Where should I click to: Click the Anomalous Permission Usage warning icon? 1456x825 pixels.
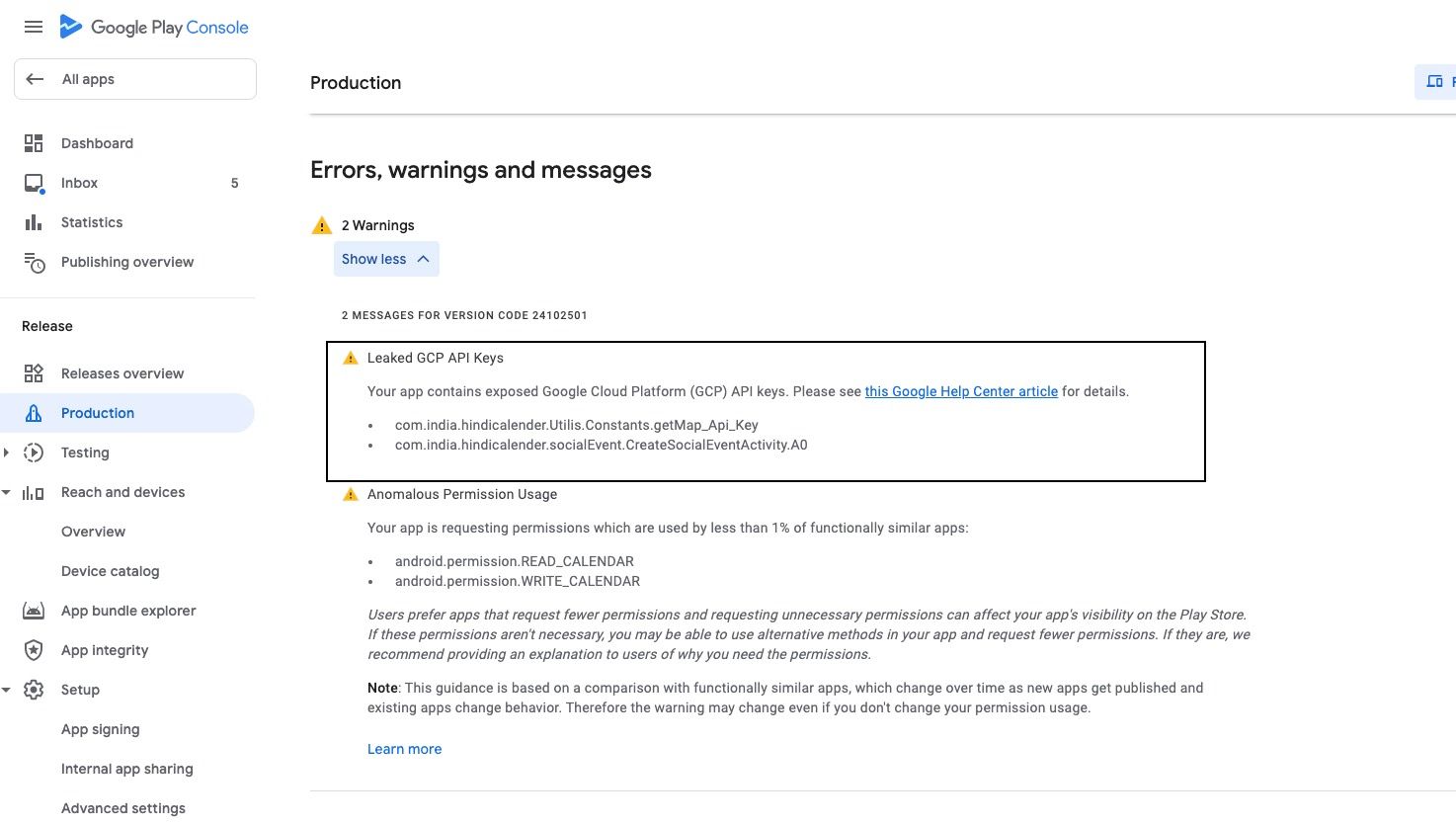click(351, 494)
